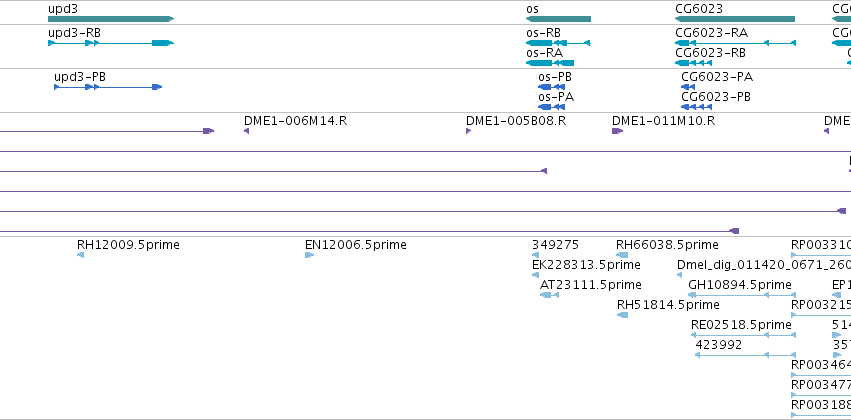
Task: Select the RH12009.5prime EST marker
Action: tap(80, 255)
